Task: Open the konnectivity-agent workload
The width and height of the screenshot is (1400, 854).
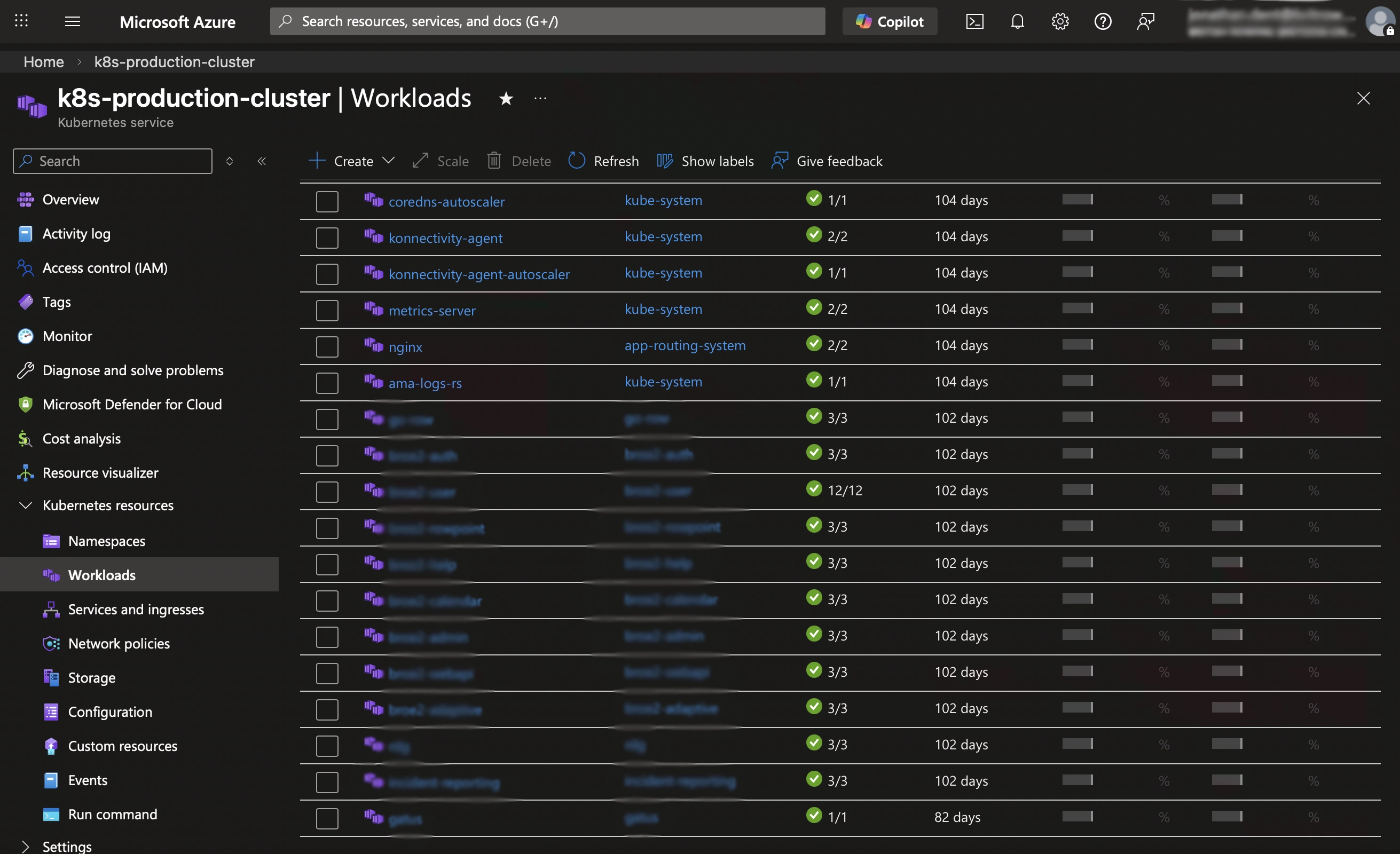Action: pos(445,238)
